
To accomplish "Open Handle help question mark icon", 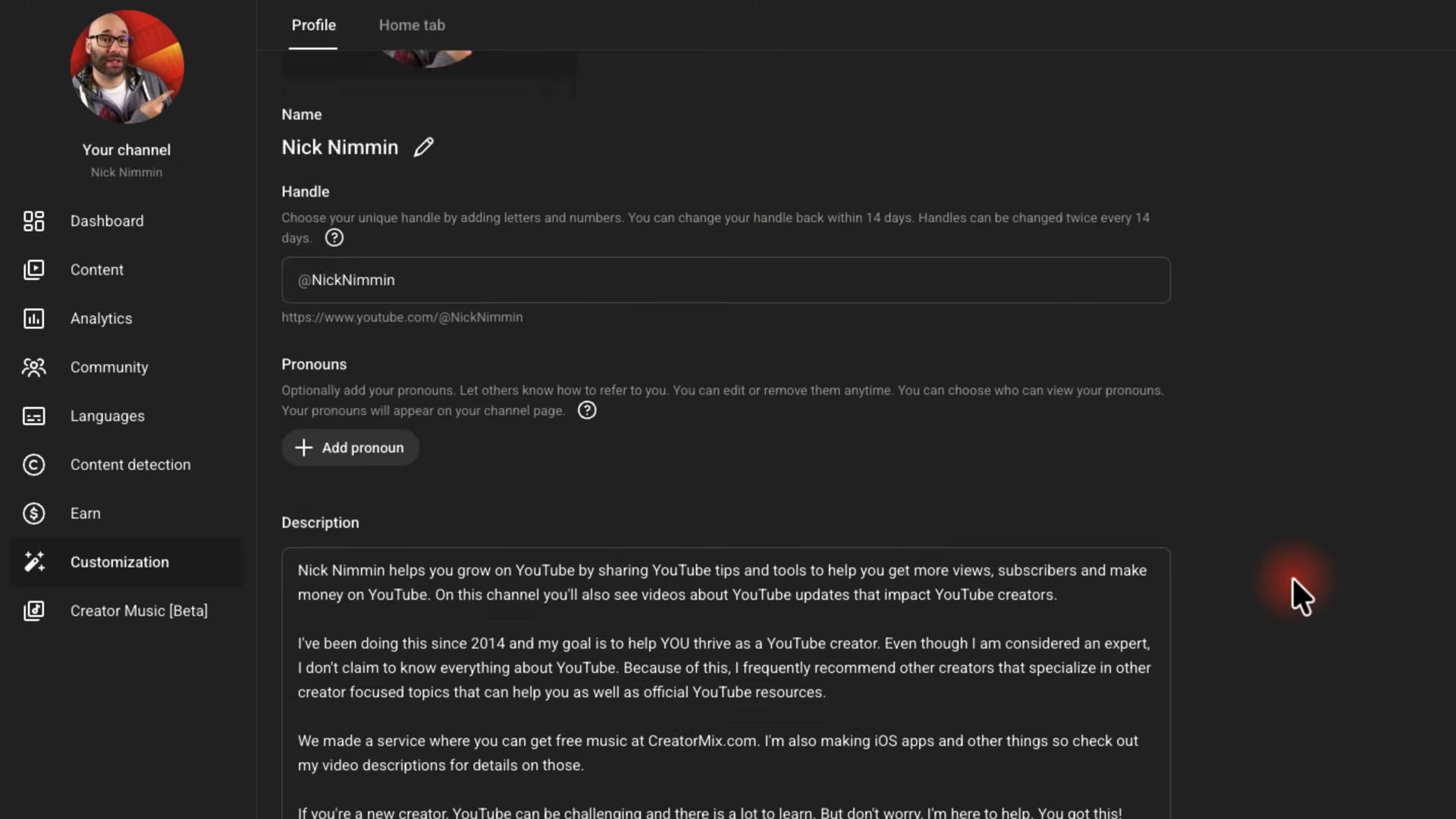I will pyautogui.click(x=334, y=238).
